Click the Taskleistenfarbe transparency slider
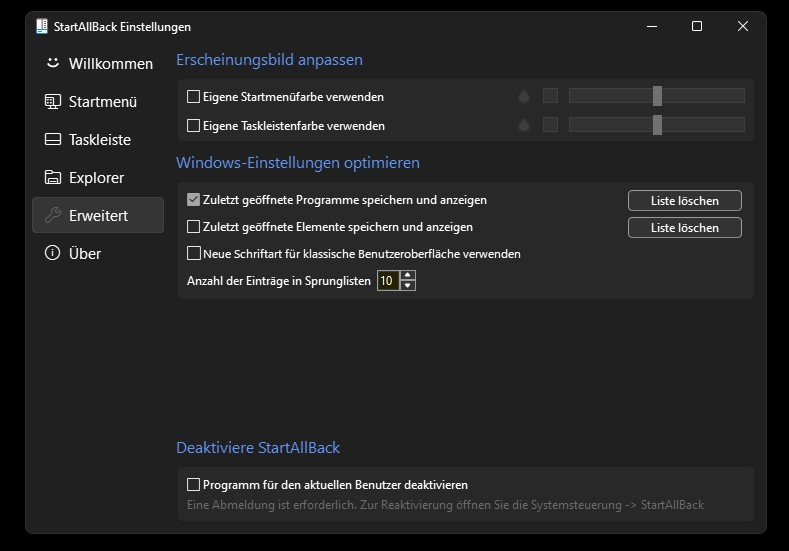The width and height of the screenshot is (789, 551). (x=657, y=124)
